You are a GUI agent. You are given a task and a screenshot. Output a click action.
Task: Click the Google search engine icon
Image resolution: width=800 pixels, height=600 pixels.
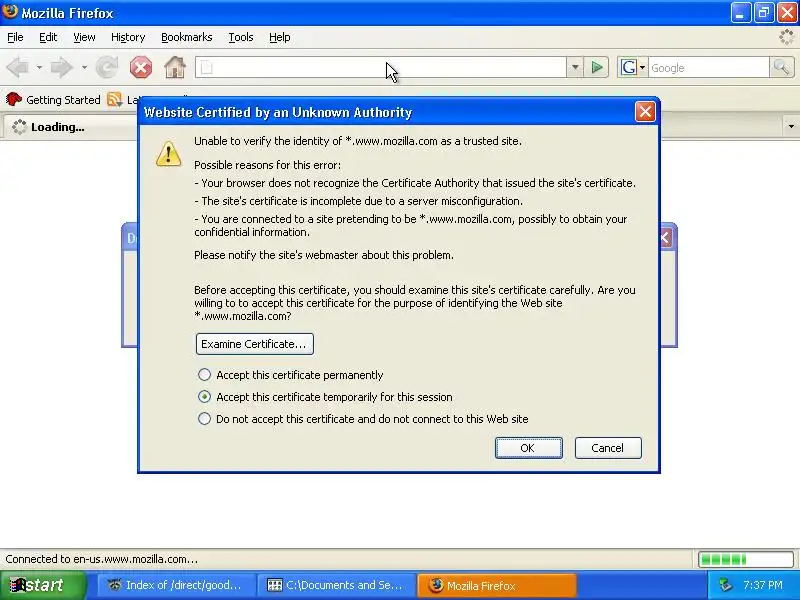click(x=629, y=67)
